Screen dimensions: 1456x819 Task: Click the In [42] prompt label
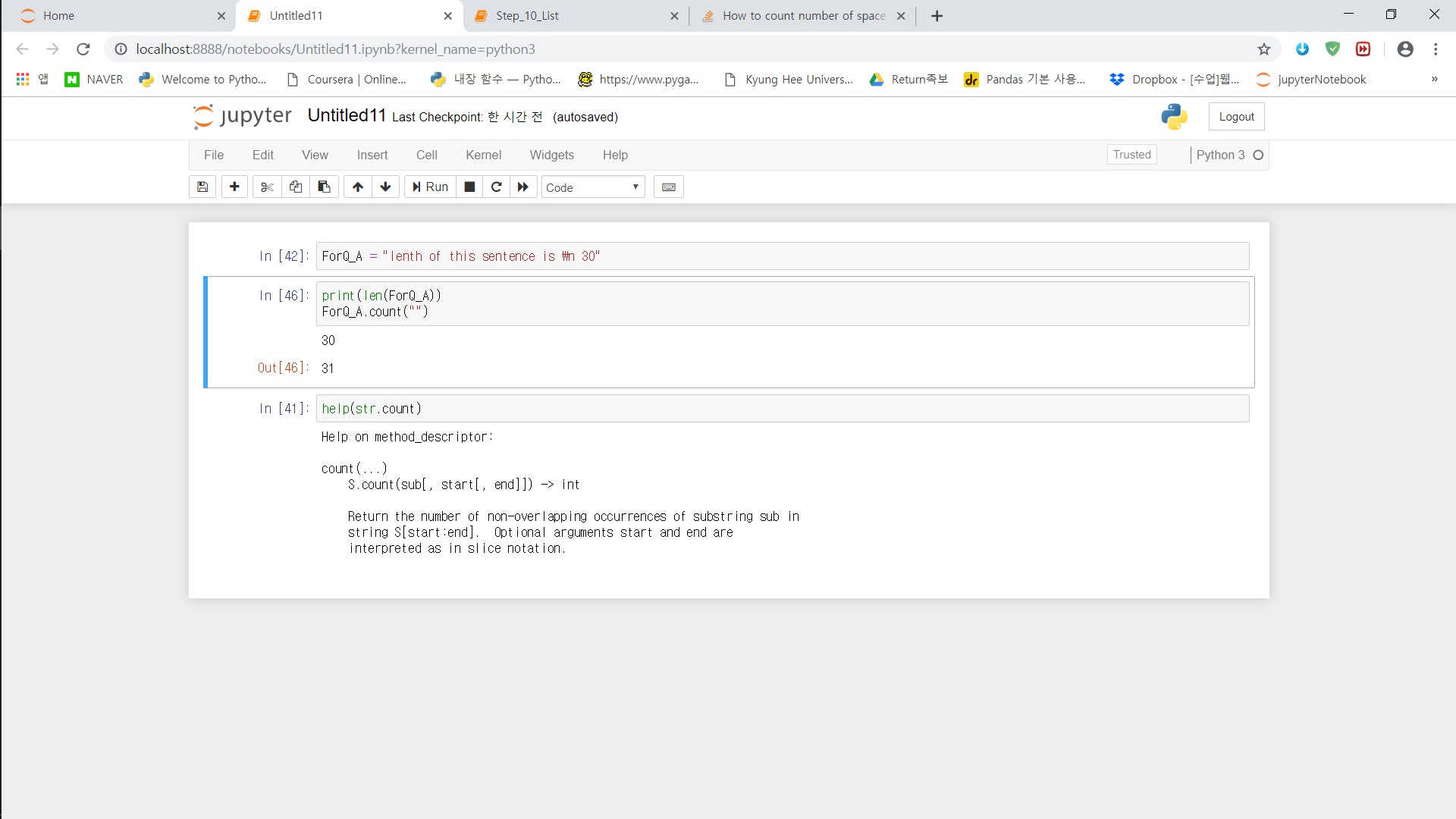coord(284,256)
